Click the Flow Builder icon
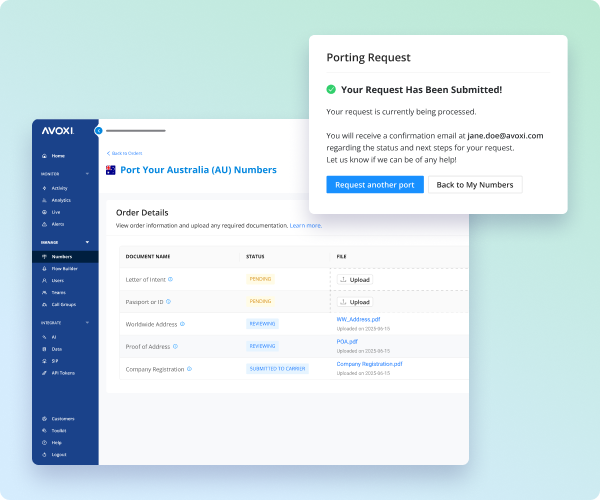 44,269
